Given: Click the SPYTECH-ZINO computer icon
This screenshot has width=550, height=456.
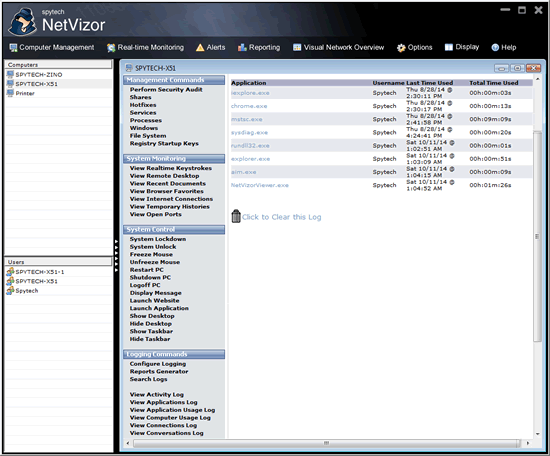Looking at the screenshot, I should point(10,74).
